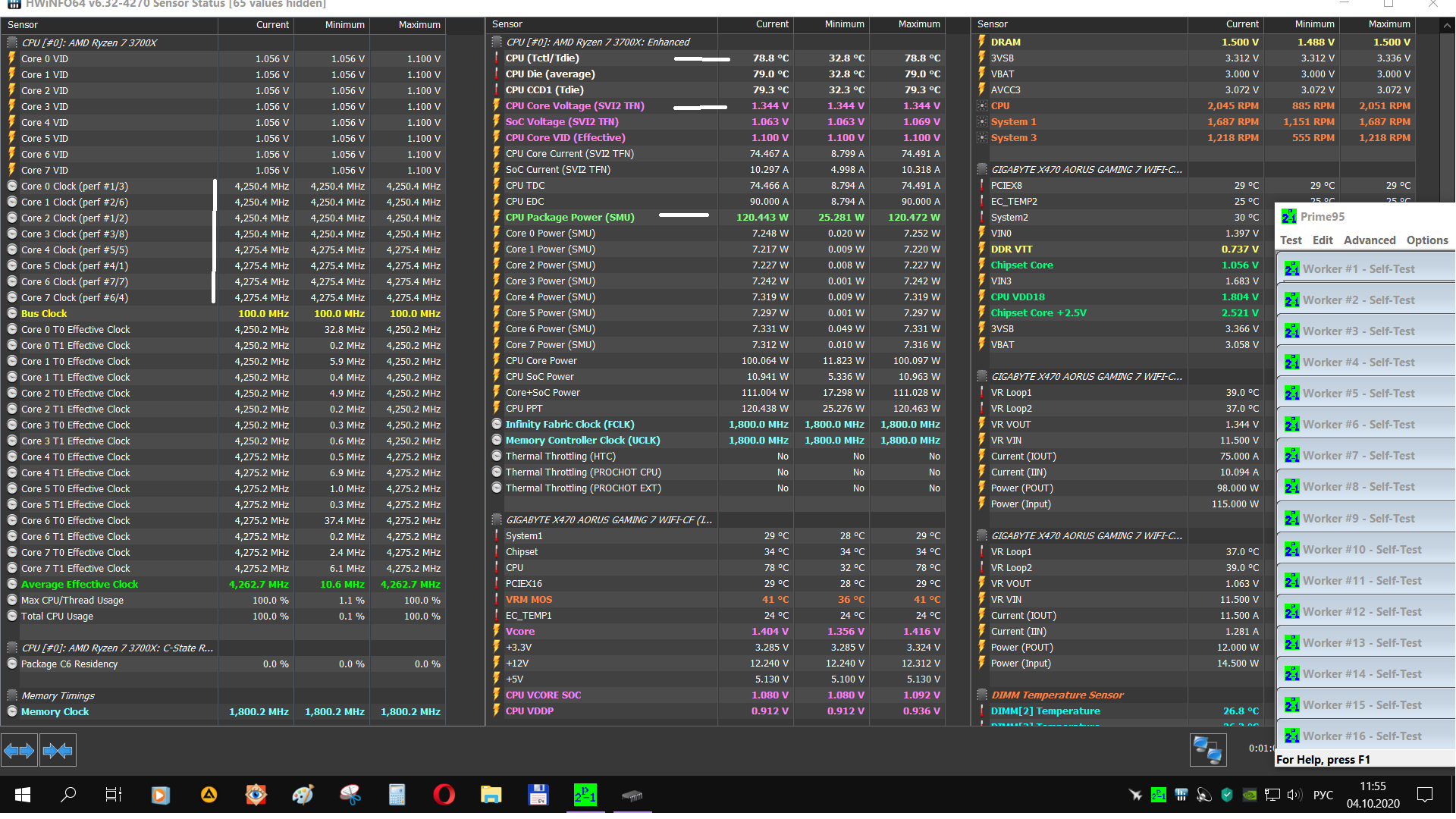1456x819 pixels.
Task: Open the Prime95 Test menu
Action: [x=1291, y=240]
